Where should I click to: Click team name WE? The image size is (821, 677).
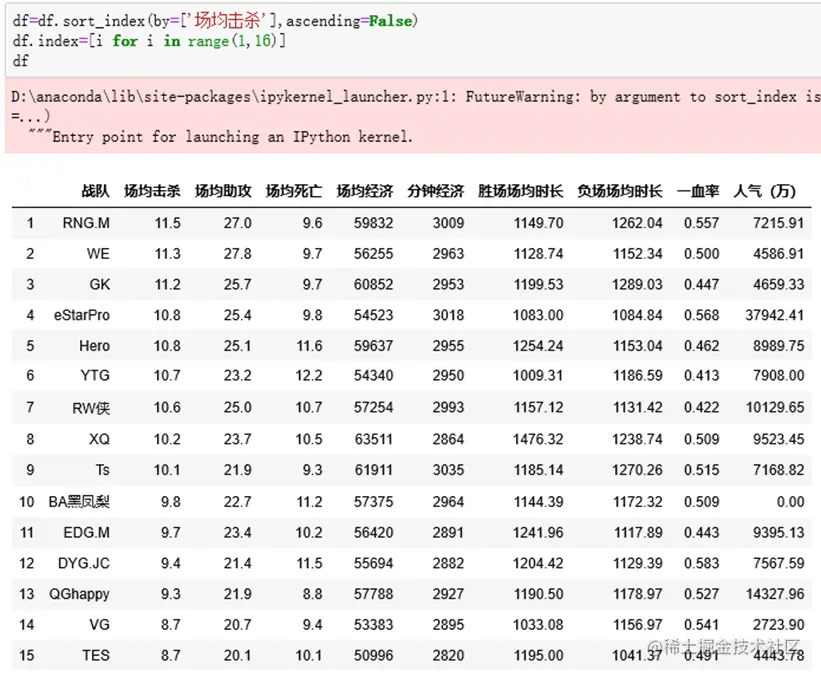[98, 254]
